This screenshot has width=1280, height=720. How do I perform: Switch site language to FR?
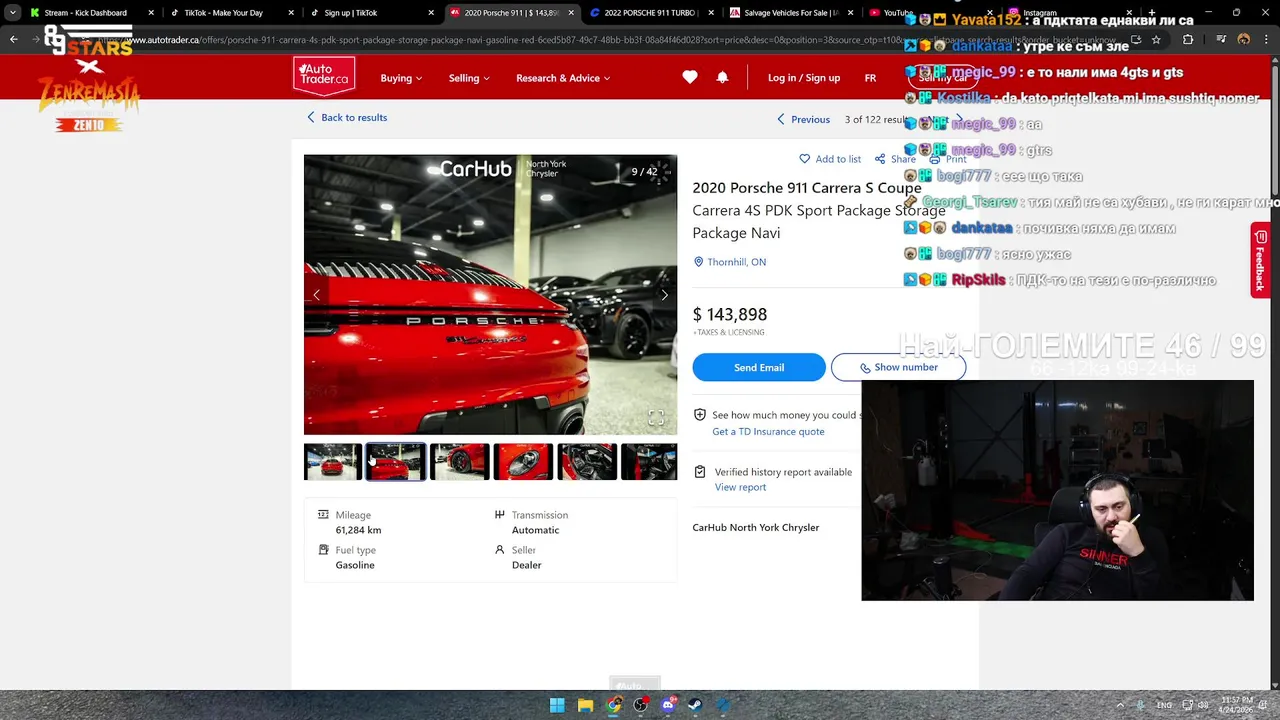click(870, 78)
